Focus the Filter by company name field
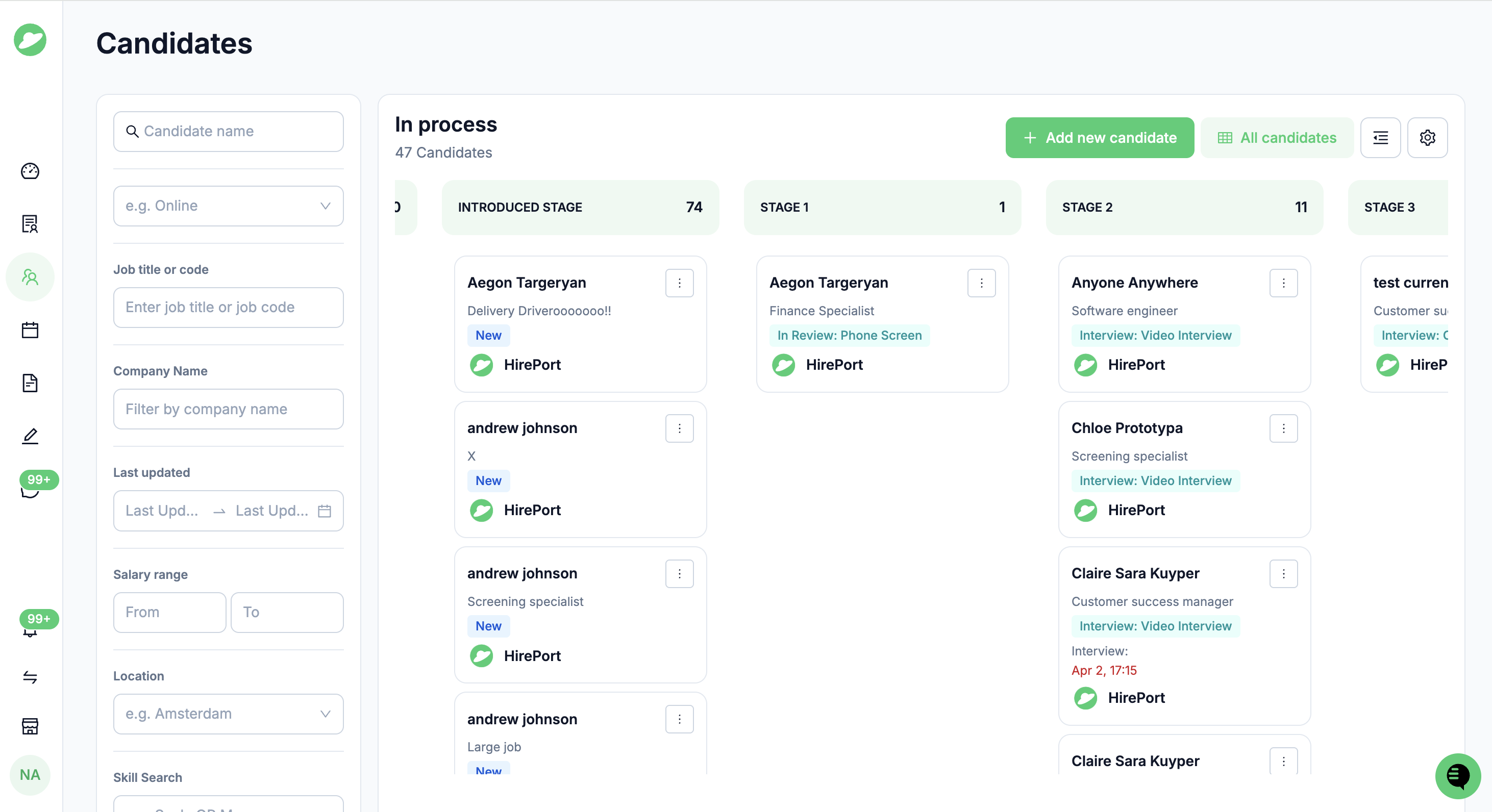1492x812 pixels. point(228,409)
